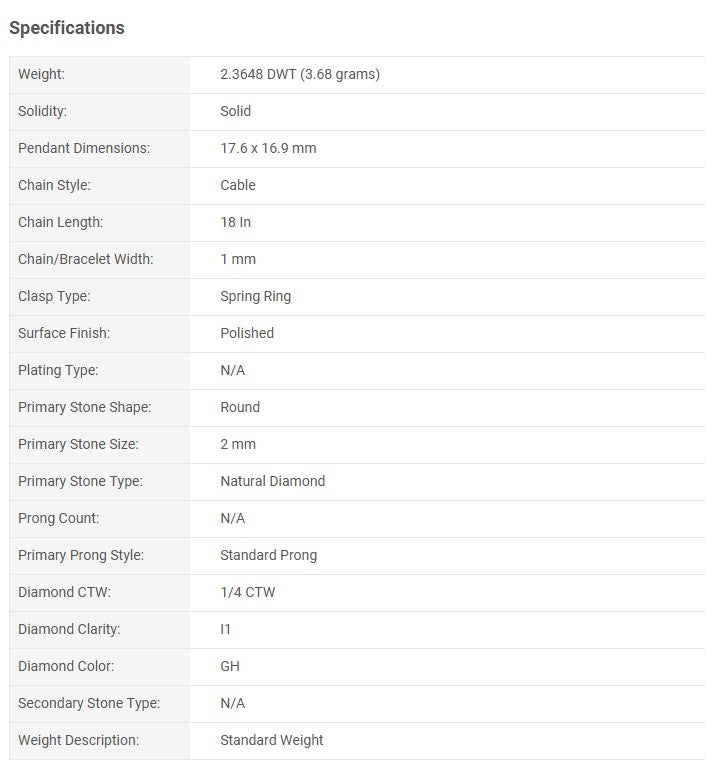Select the Cable chain style value
705x772 pixels.
click(238, 185)
